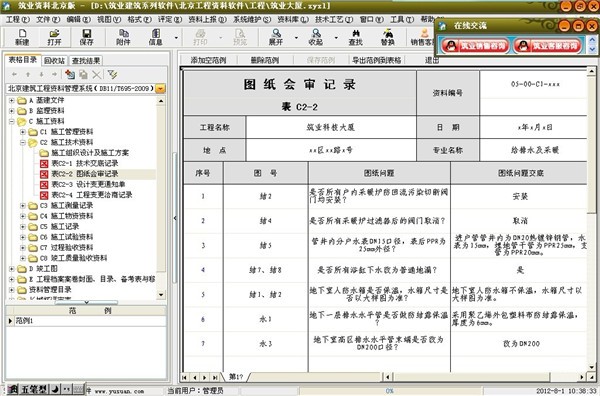Image resolution: width=600 pixels, height=396 pixels.
Task: Click the 导出范例到表格 button
Action: pyautogui.click(x=377, y=60)
